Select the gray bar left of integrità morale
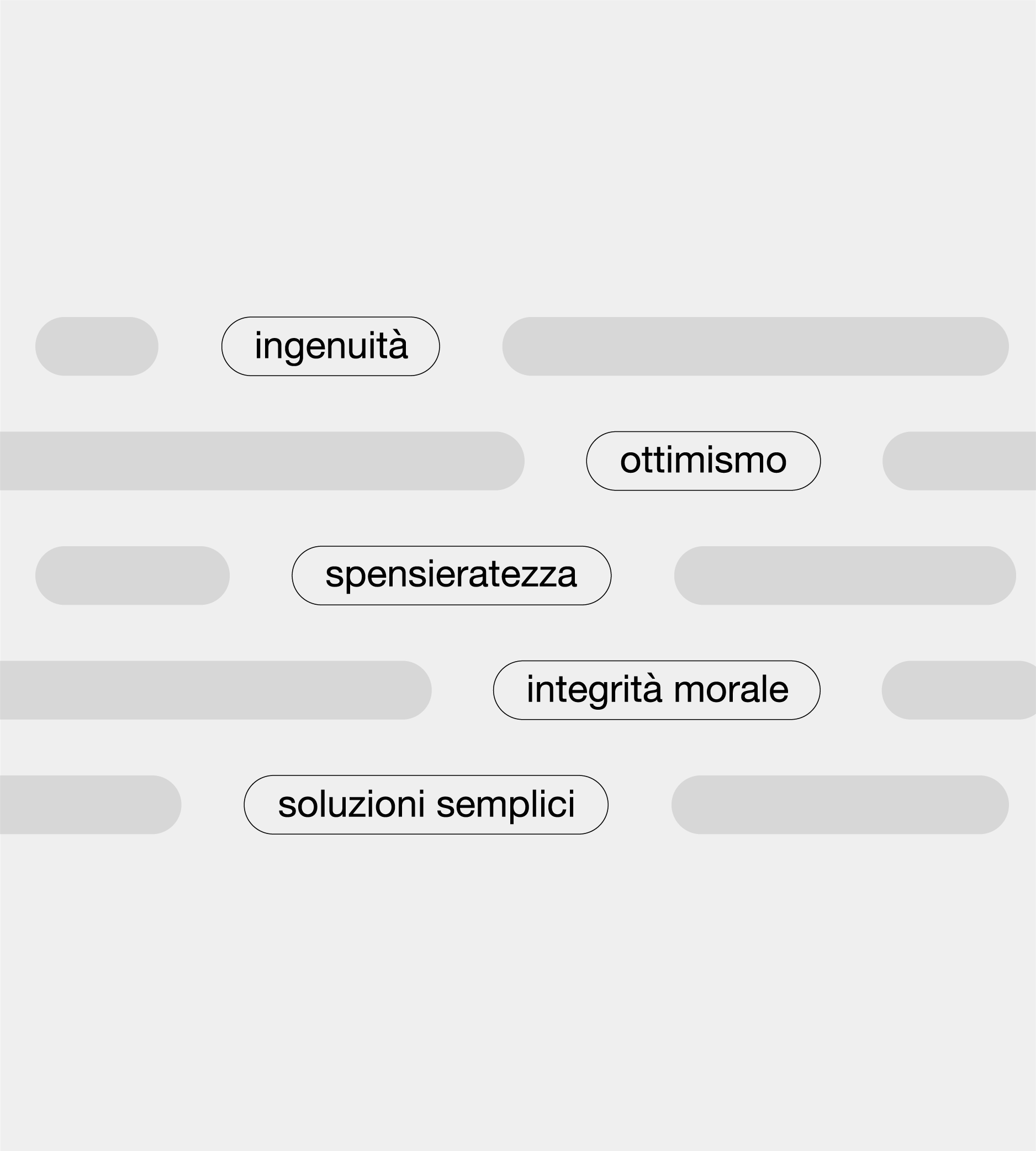This screenshot has height=1151, width=1036. [216, 690]
